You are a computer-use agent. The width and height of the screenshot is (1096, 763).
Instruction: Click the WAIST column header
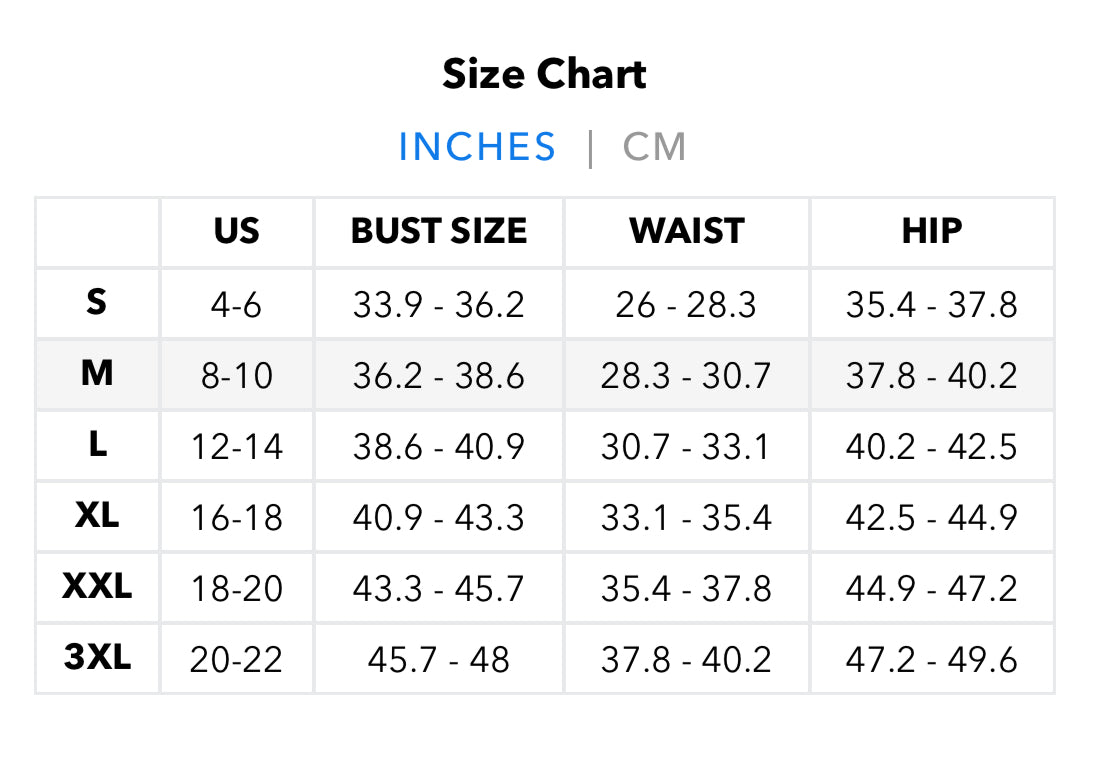coord(686,232)
